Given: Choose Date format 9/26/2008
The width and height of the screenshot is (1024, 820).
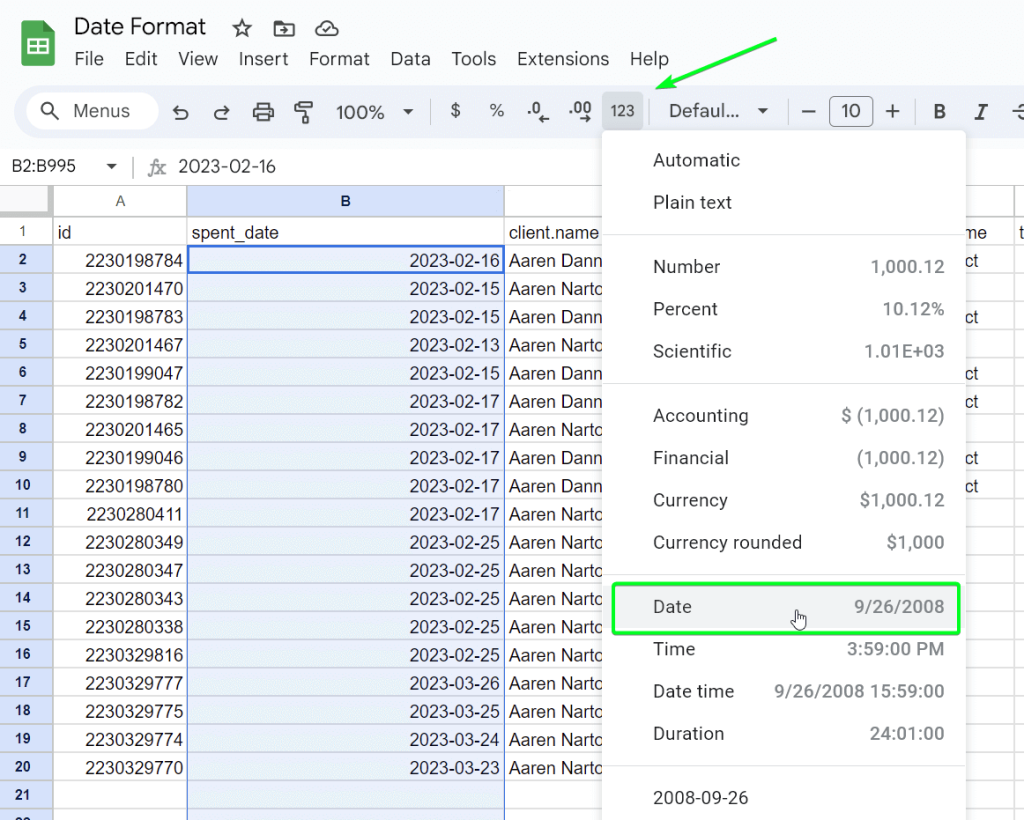Looking at the screenshot, I should pos(784,607).
